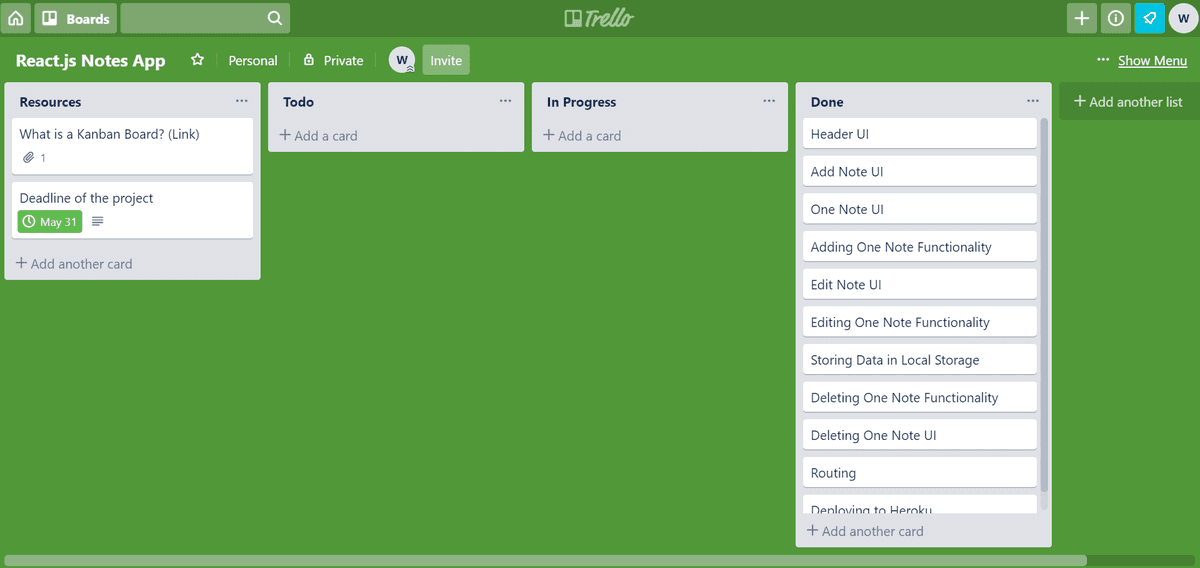Click the Trello logo in header
The width and height of the screenshot is (1200, 568).
(x=599, y=18)
